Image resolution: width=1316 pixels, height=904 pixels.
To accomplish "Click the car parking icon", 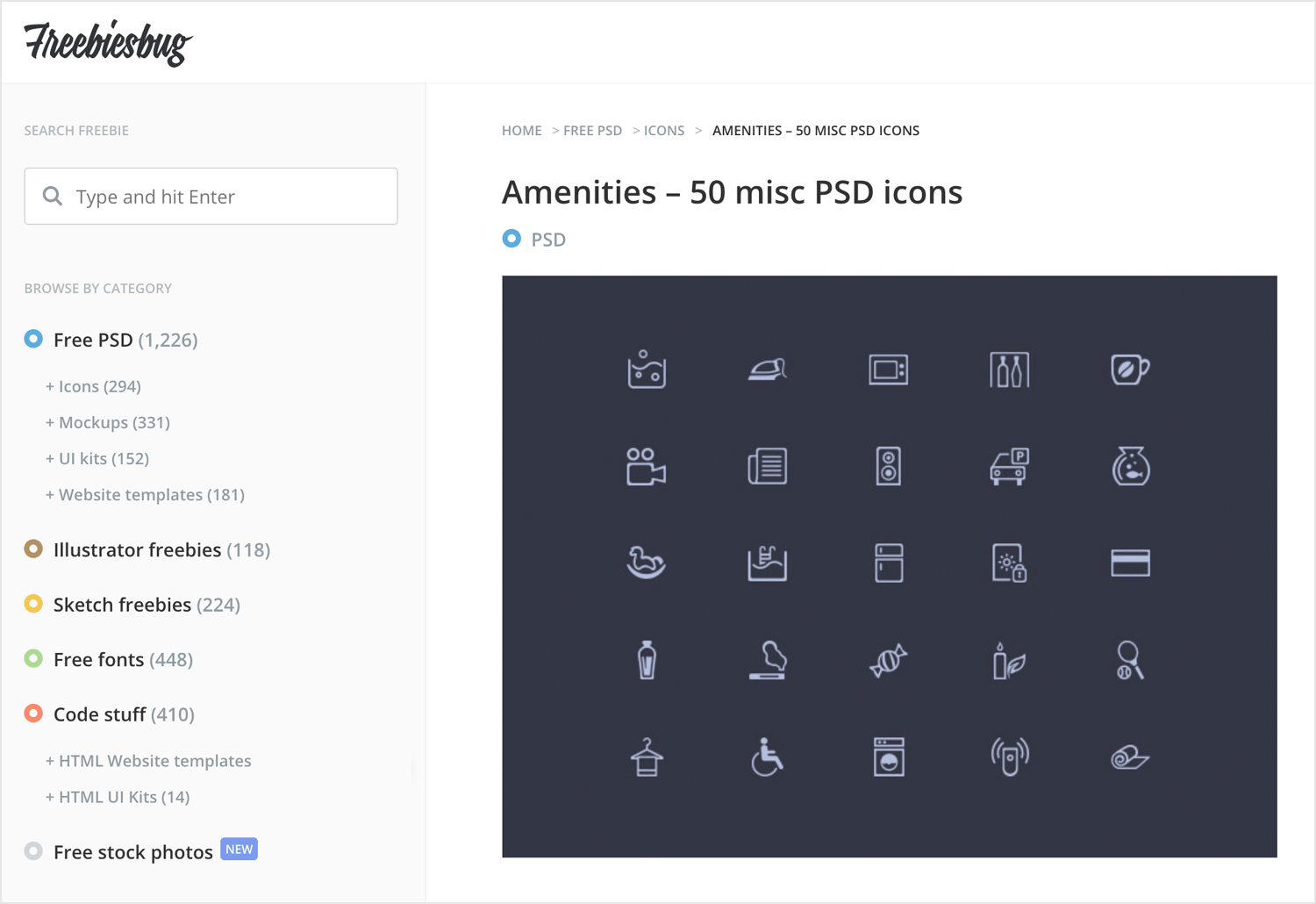I will (1010, 466).
